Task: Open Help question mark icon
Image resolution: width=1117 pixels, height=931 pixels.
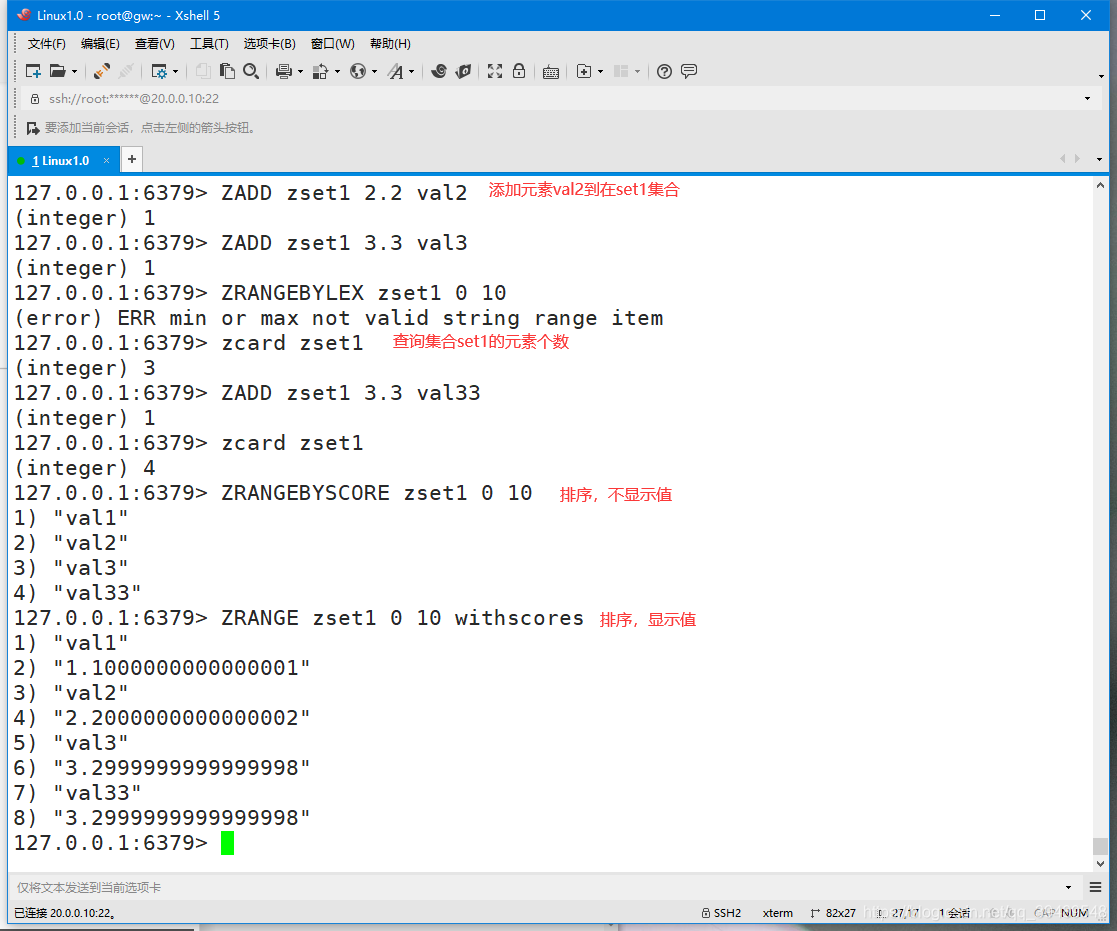Action: tap(664, 71)
